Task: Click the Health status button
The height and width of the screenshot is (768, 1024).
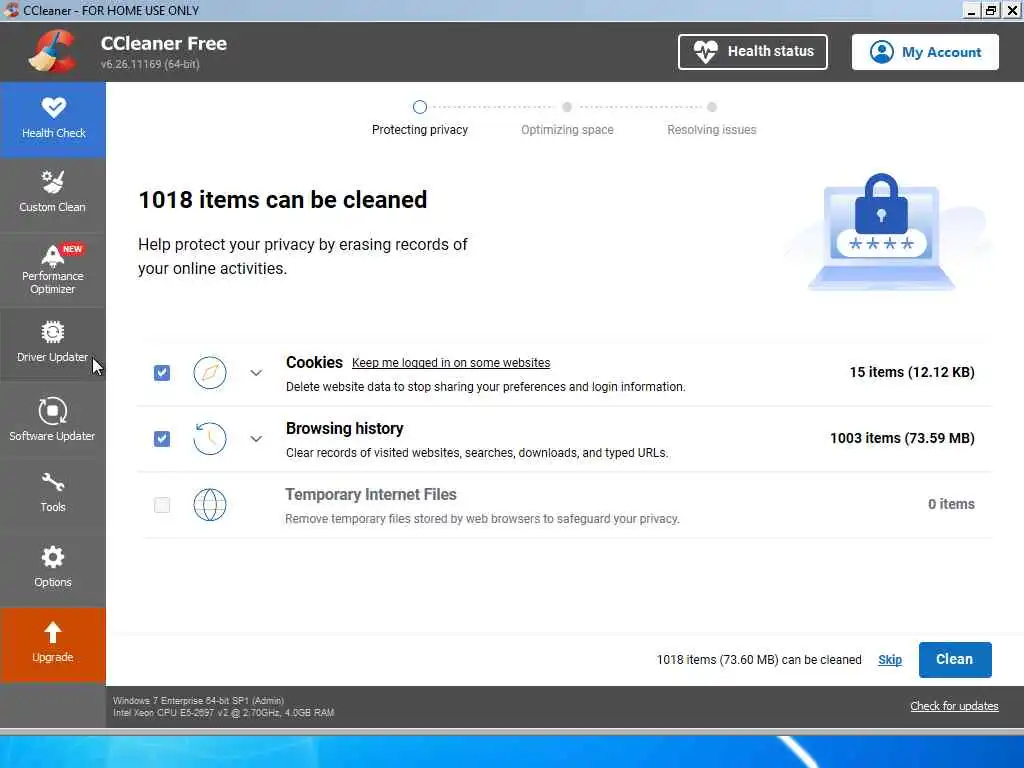Action: point(752,52)
